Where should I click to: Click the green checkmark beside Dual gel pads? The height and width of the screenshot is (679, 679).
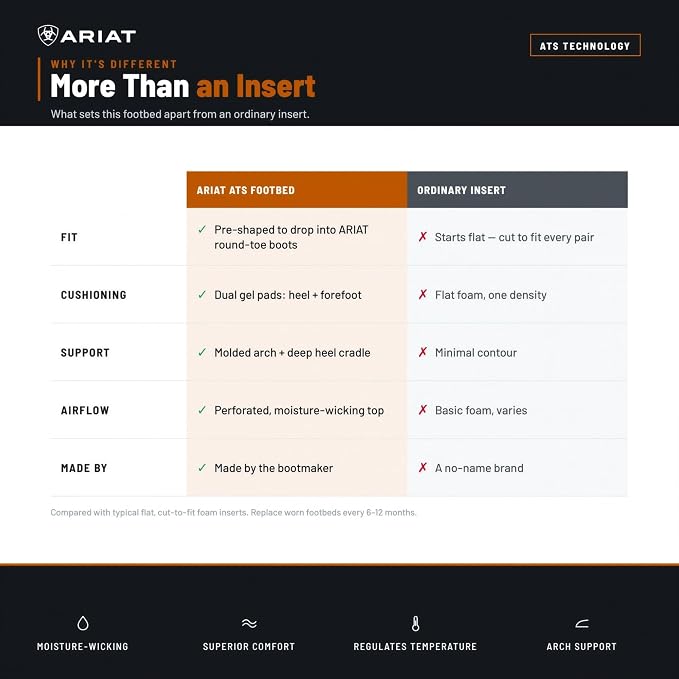coord(202,294)
